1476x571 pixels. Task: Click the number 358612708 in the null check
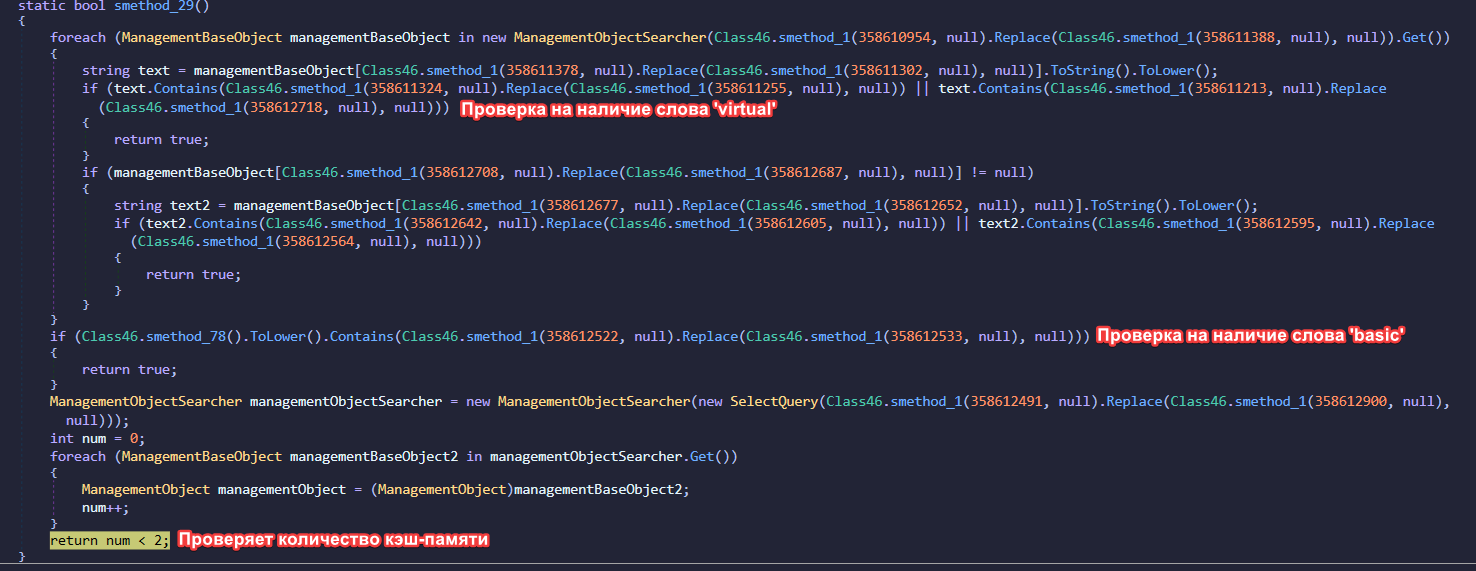[466, 172]
